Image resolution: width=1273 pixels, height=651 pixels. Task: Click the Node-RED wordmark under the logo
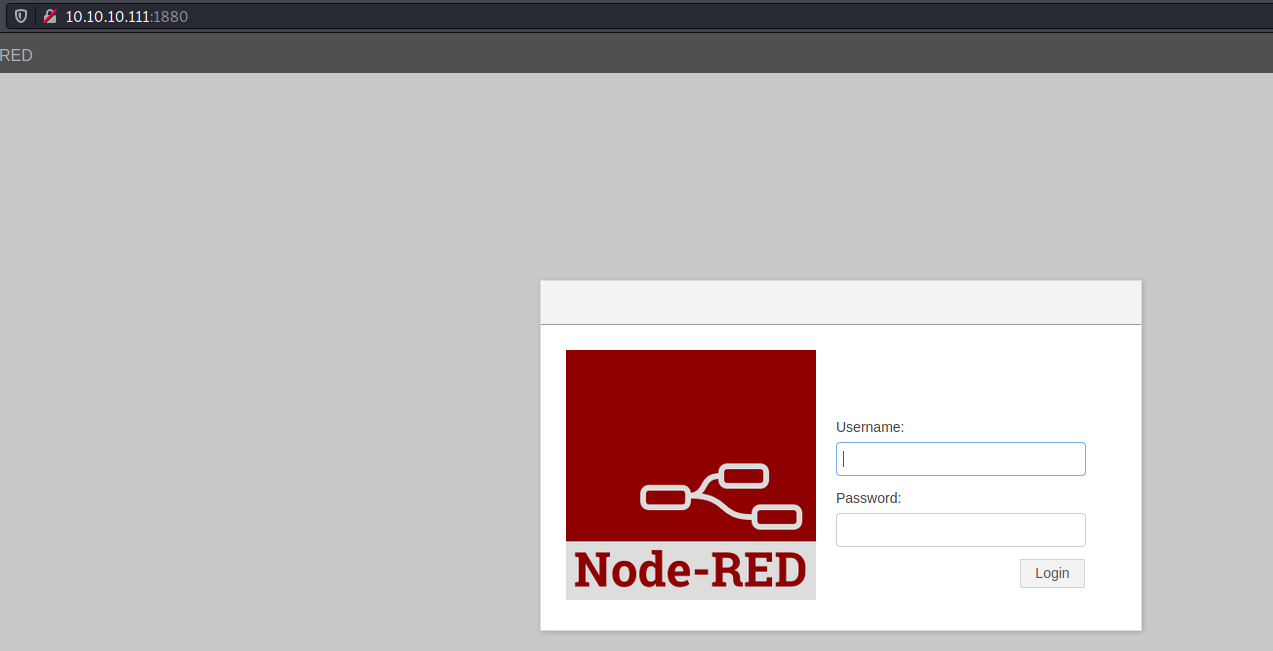coord(690,571)
